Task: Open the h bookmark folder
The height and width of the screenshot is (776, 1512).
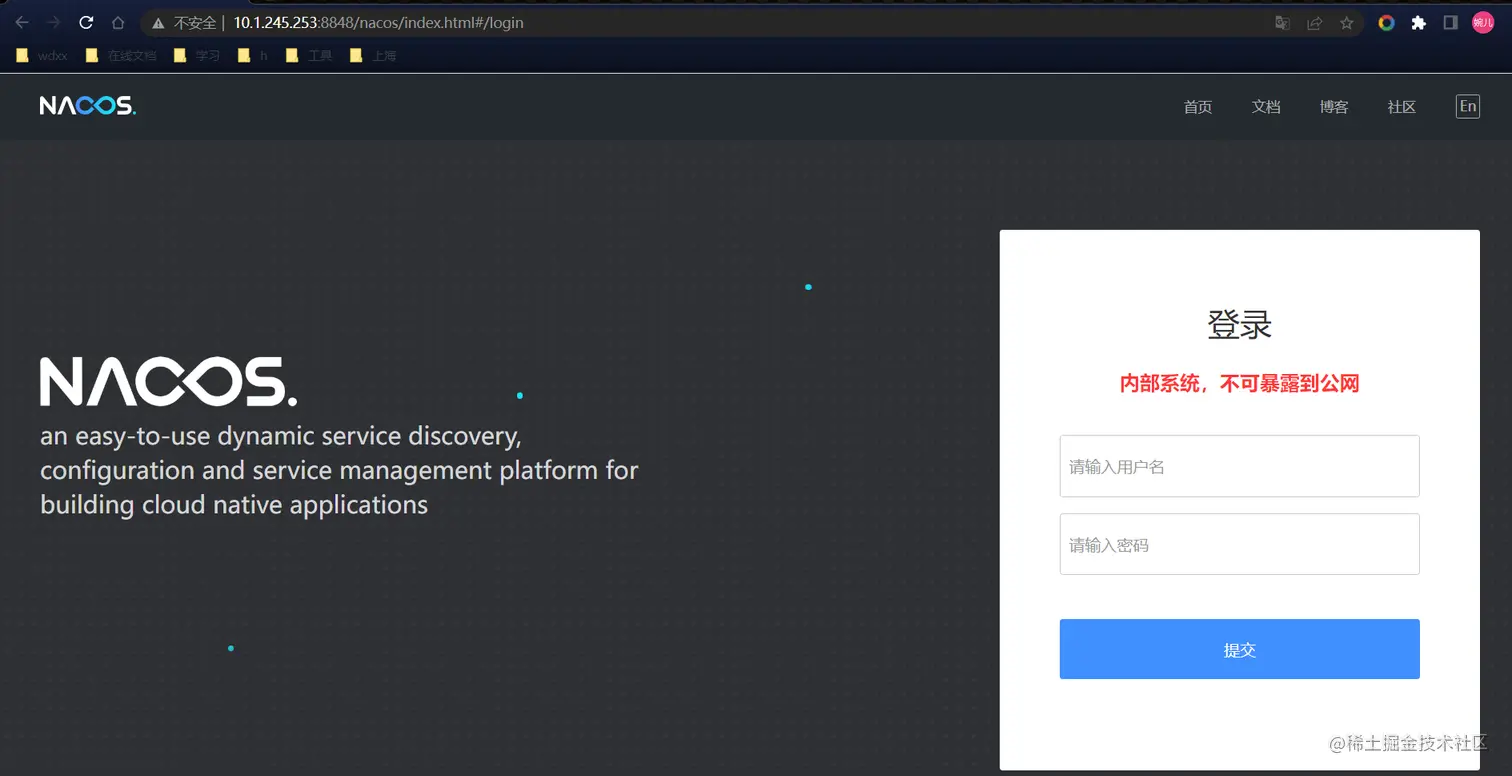Action: (252, 56)
